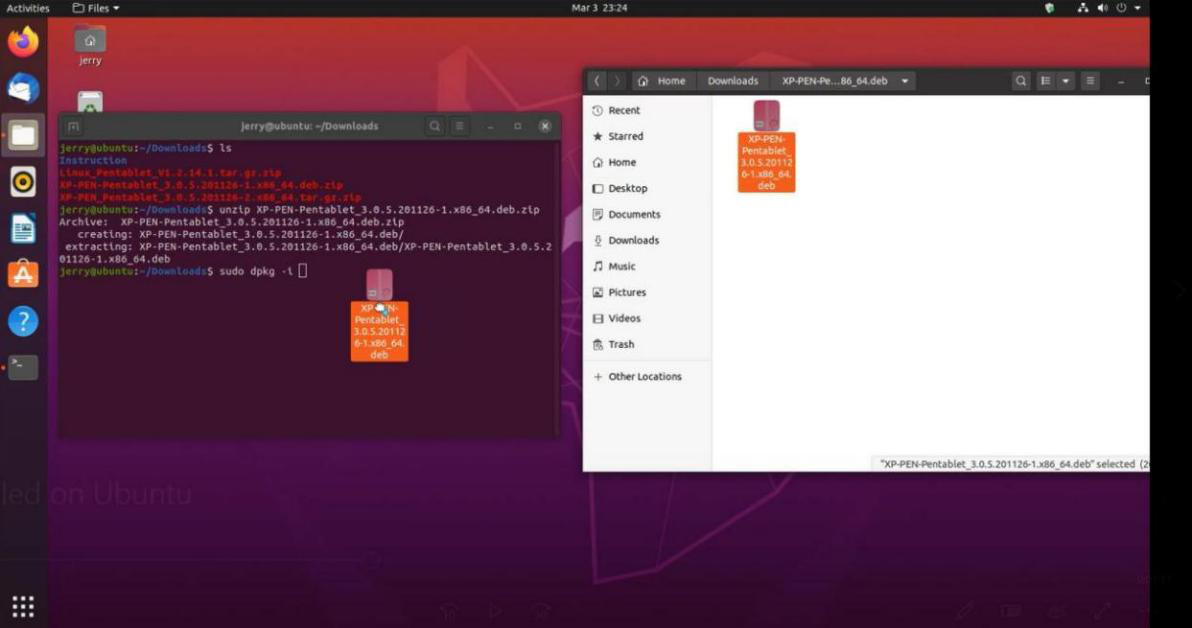
Task: Minimize the terminal window
Action: click(x=490, y=126)
